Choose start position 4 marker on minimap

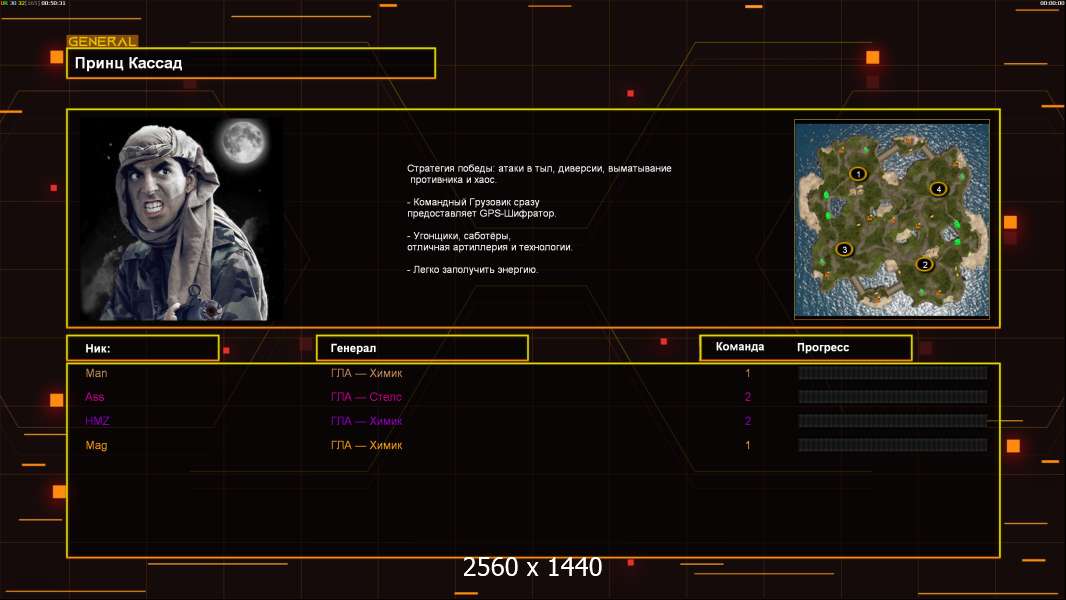click(x=937, y=188)
